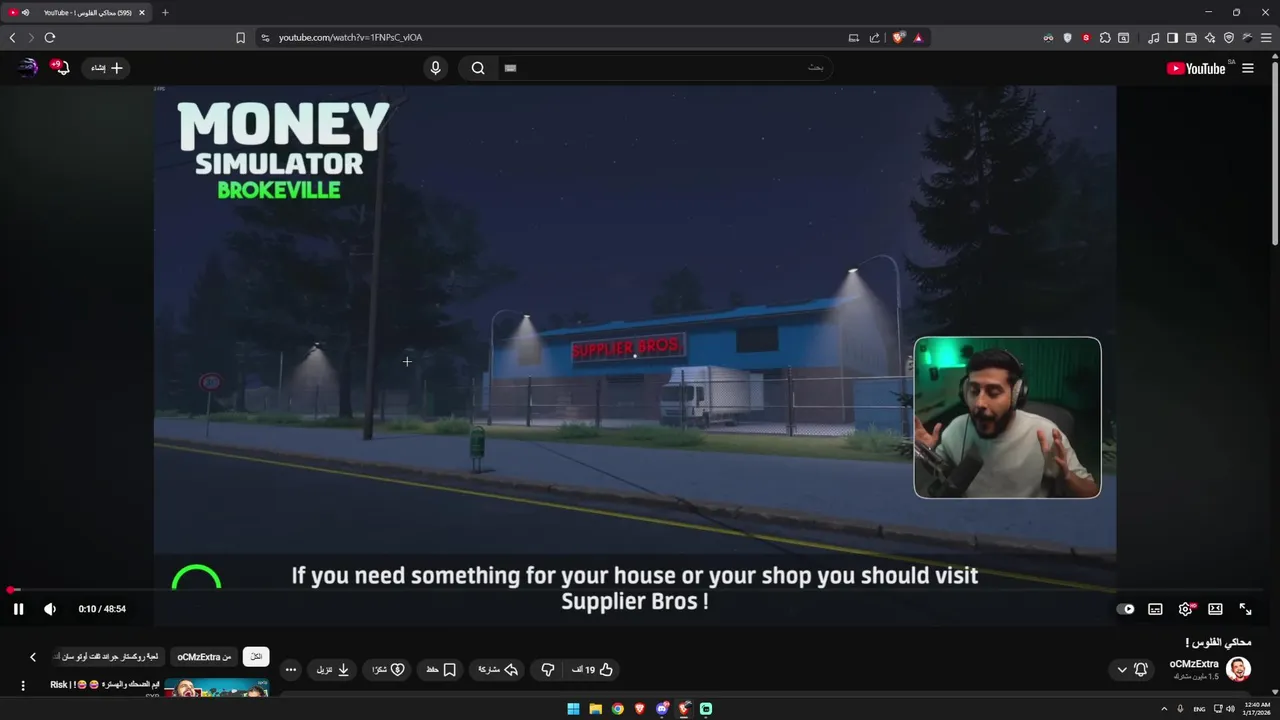
Task: Open a new browser tab
Action: (165, 13)
